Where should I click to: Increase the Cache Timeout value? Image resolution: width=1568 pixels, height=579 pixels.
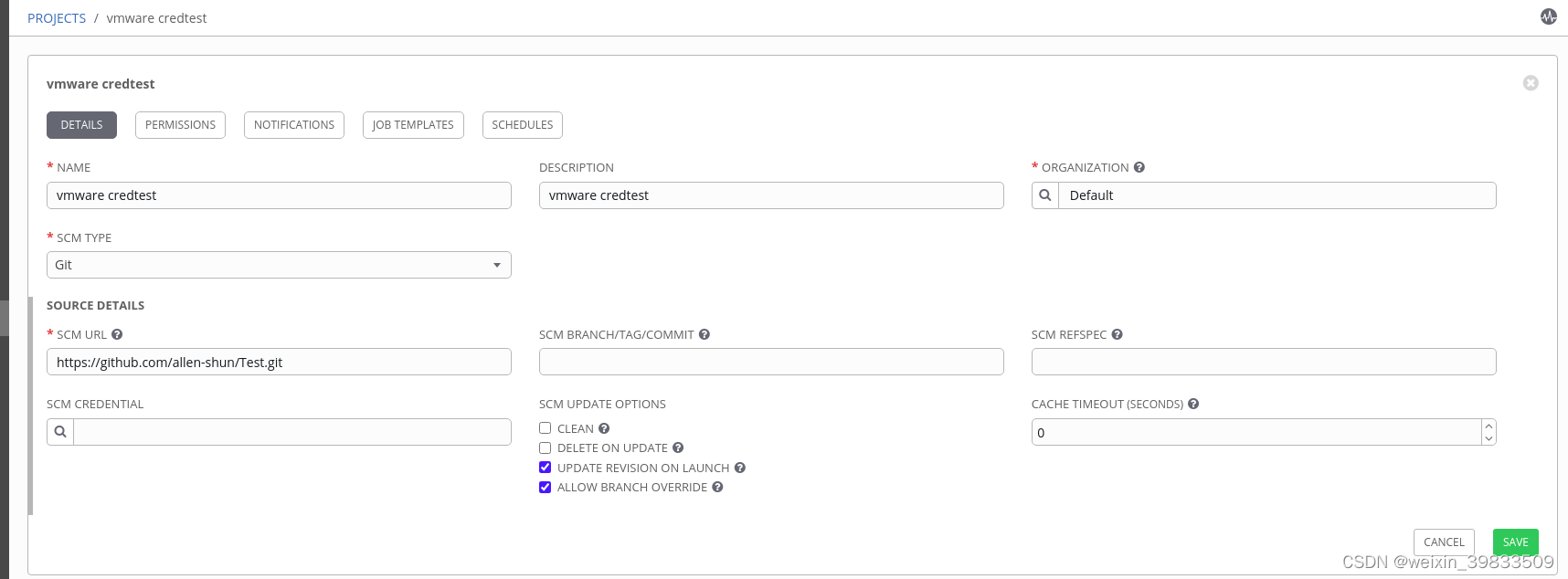point(1489,426)
